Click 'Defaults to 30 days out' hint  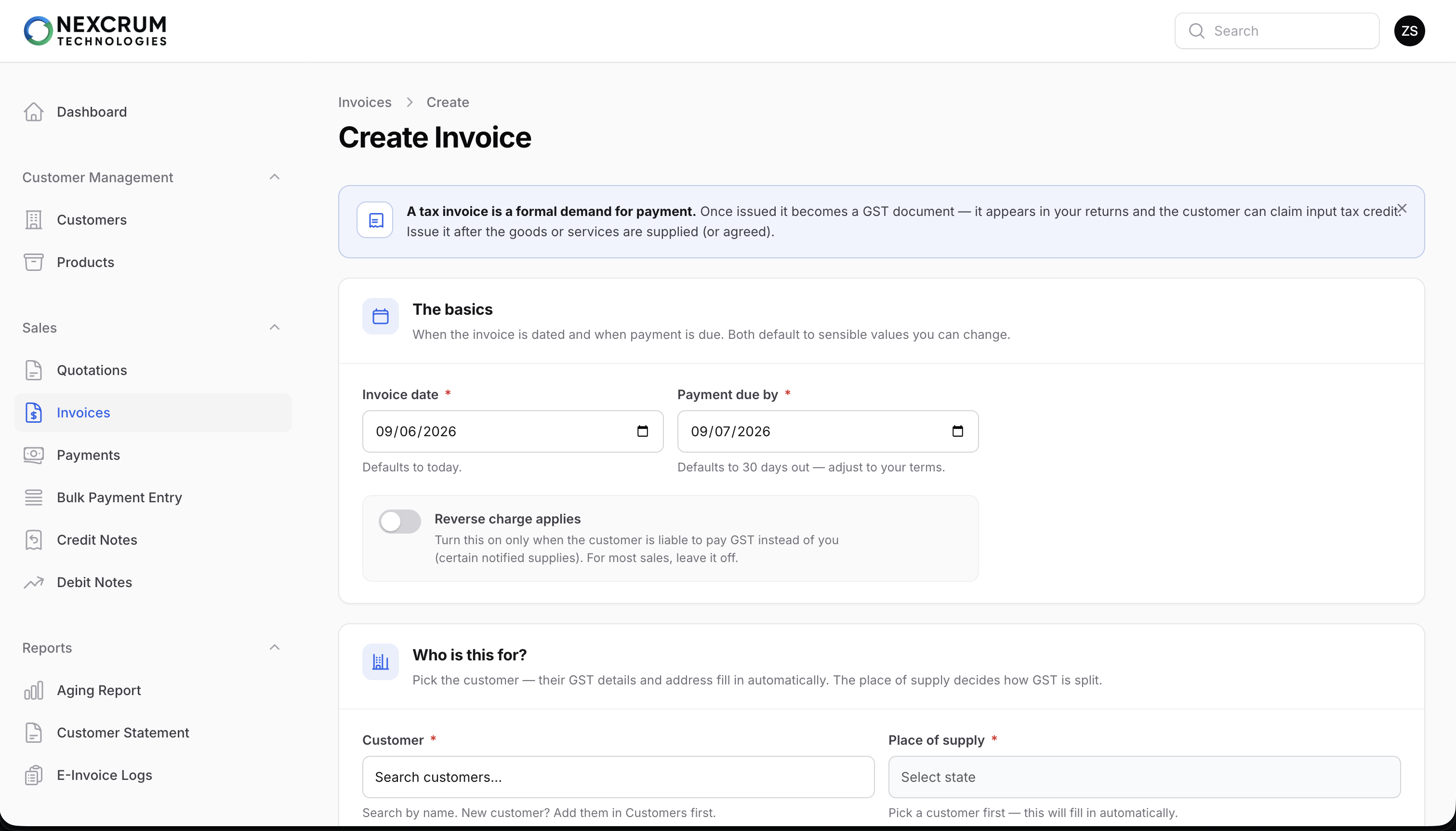pos(811,467)
